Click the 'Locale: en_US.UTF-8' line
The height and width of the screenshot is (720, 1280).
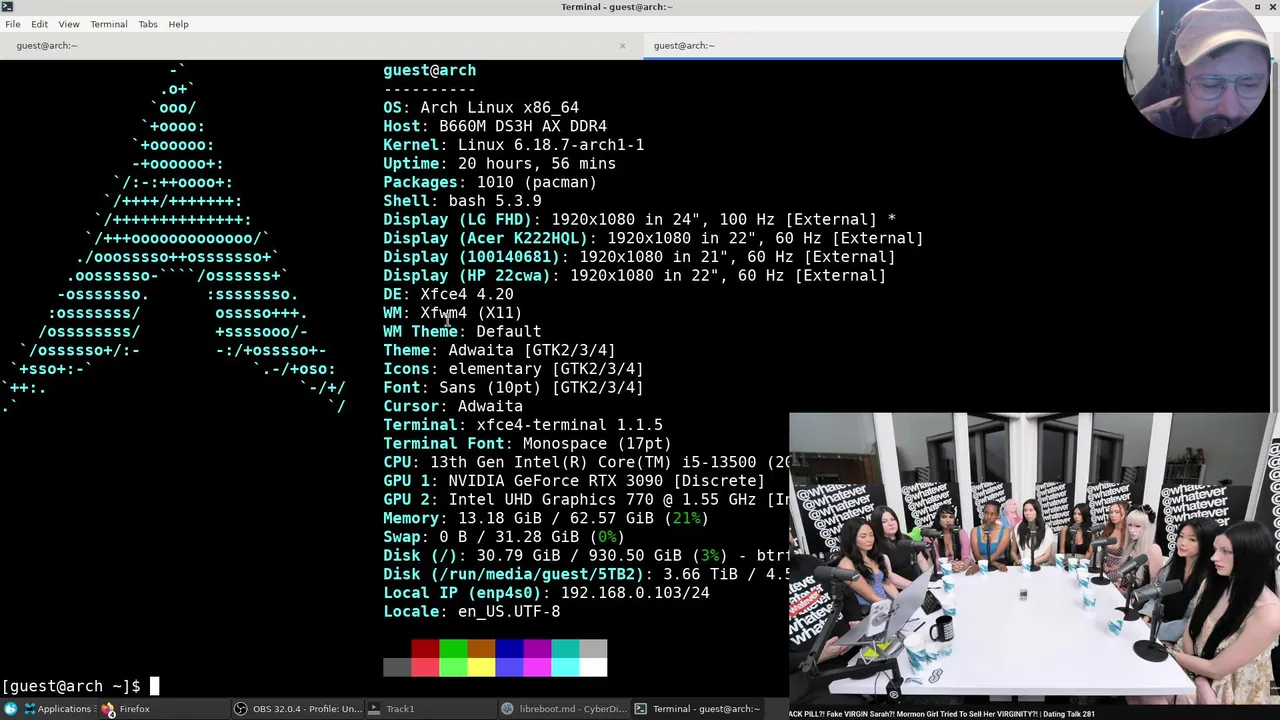tap(472, 611)
